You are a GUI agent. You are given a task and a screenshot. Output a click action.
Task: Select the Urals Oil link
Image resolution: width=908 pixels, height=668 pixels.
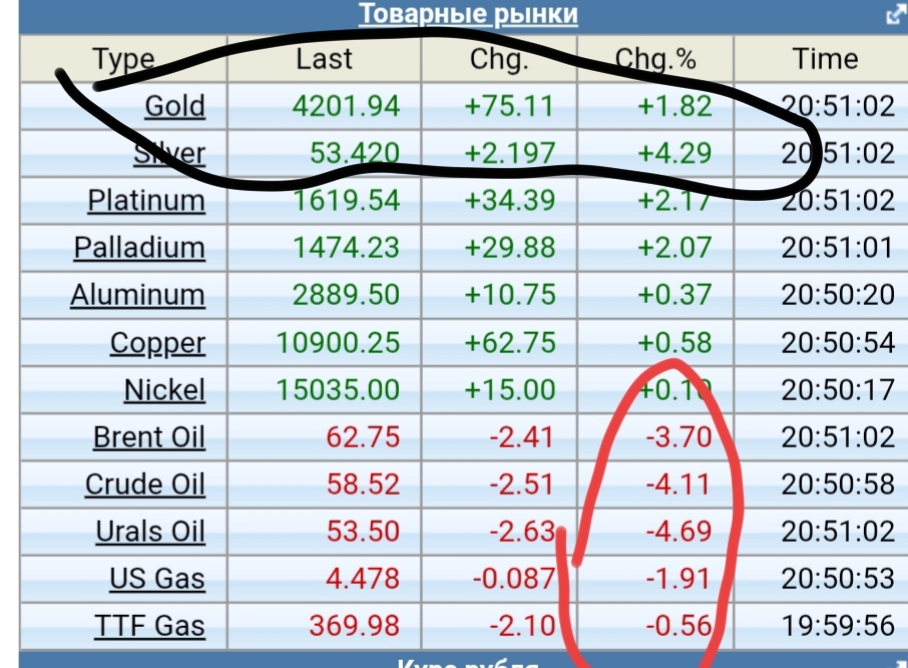150,532
